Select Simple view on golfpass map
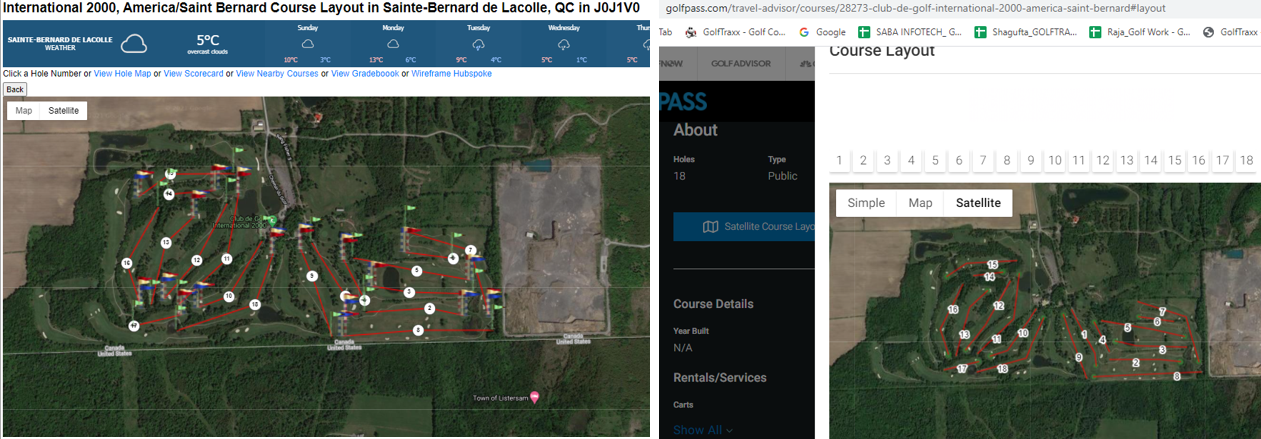 point(866,203)
